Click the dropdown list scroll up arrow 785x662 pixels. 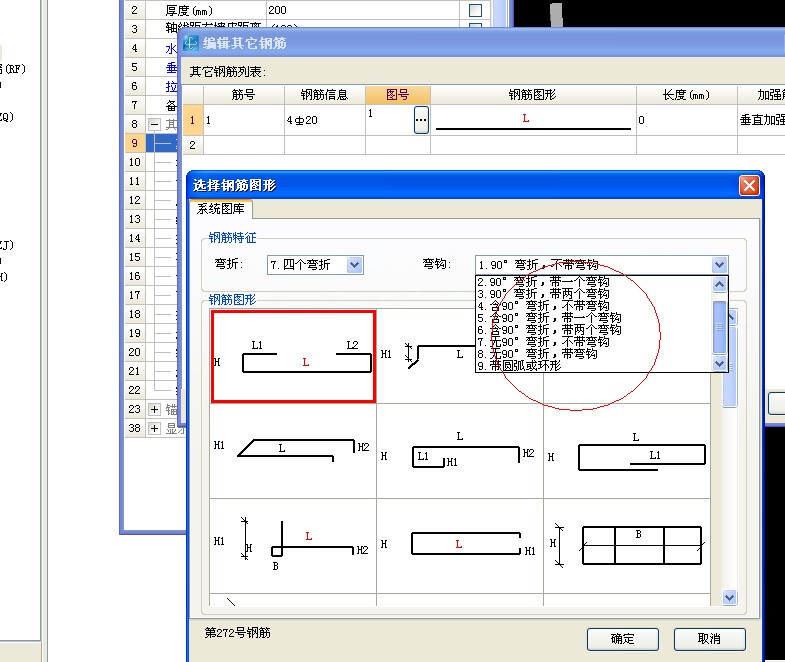click(719, 284)
